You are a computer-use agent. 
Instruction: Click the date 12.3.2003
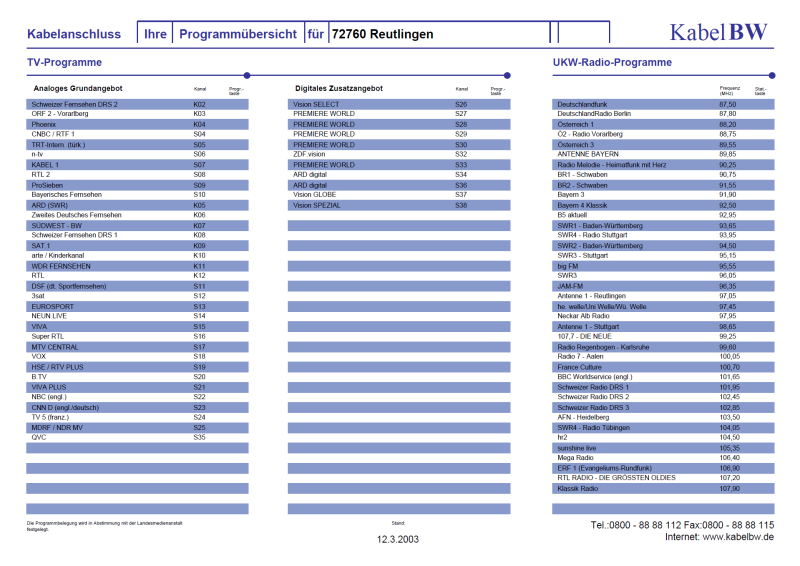click(398, 539)
